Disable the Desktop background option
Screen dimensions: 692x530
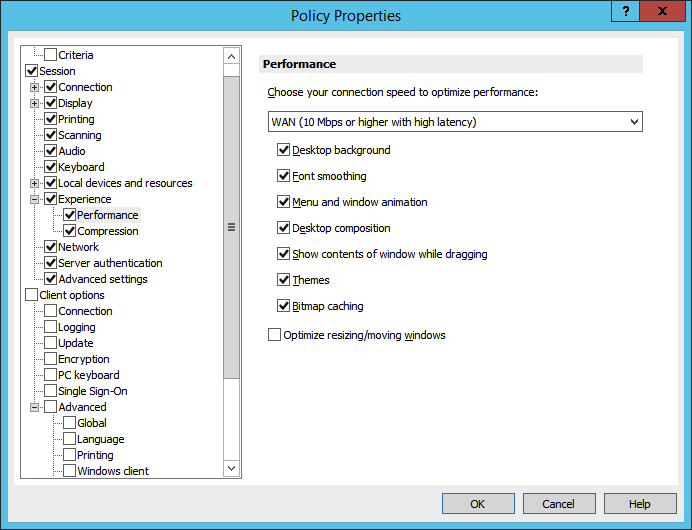pyautogui.click(x=284, y=150)
